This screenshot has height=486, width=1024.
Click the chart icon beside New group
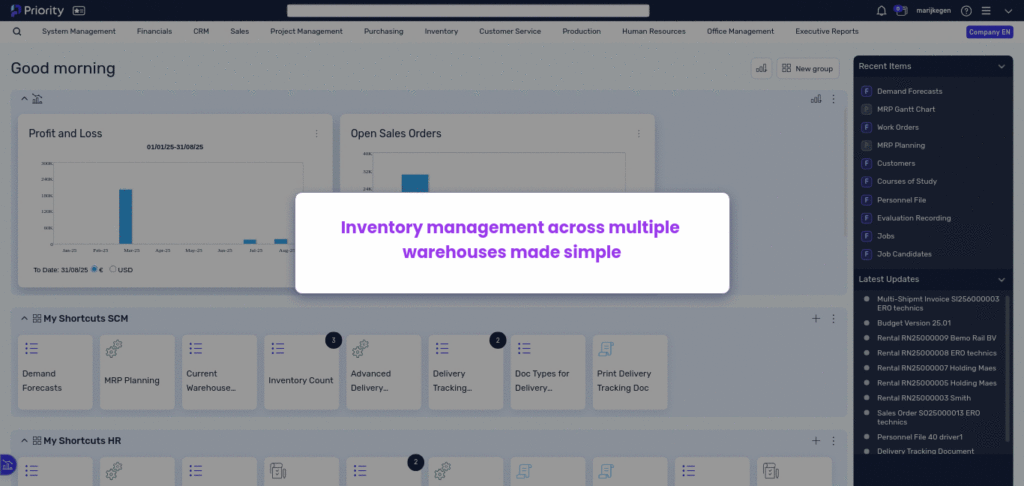click(x=761, y=69)
